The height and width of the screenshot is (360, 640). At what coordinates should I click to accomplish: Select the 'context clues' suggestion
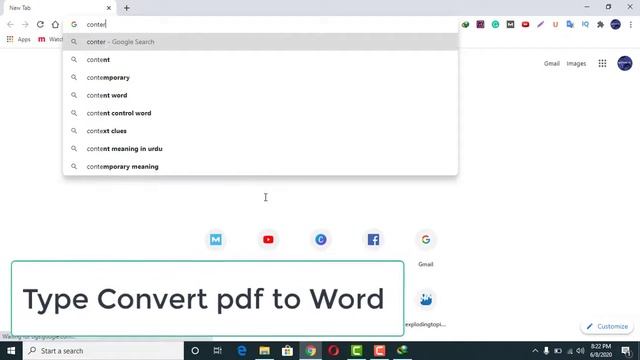coord(260,131)
